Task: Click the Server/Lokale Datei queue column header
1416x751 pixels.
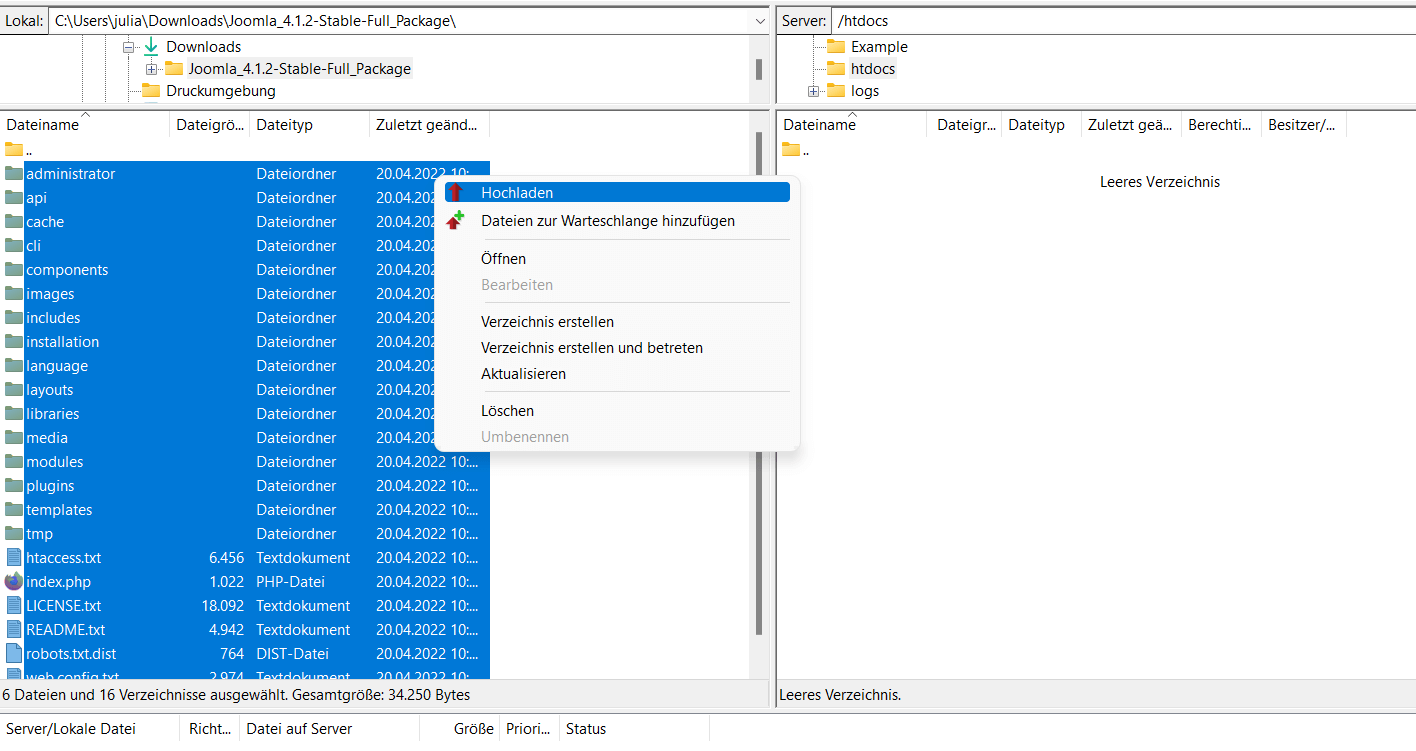Action: click(90, 729)
